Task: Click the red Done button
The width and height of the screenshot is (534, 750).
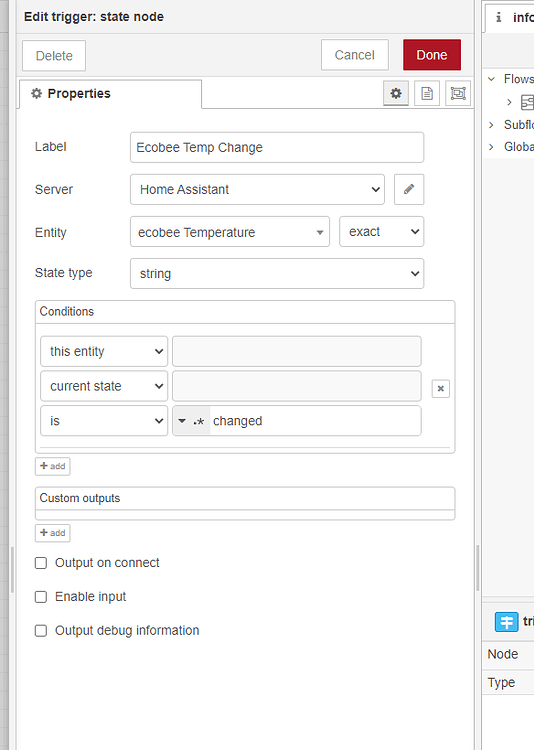Action: [x=432, y=55]
